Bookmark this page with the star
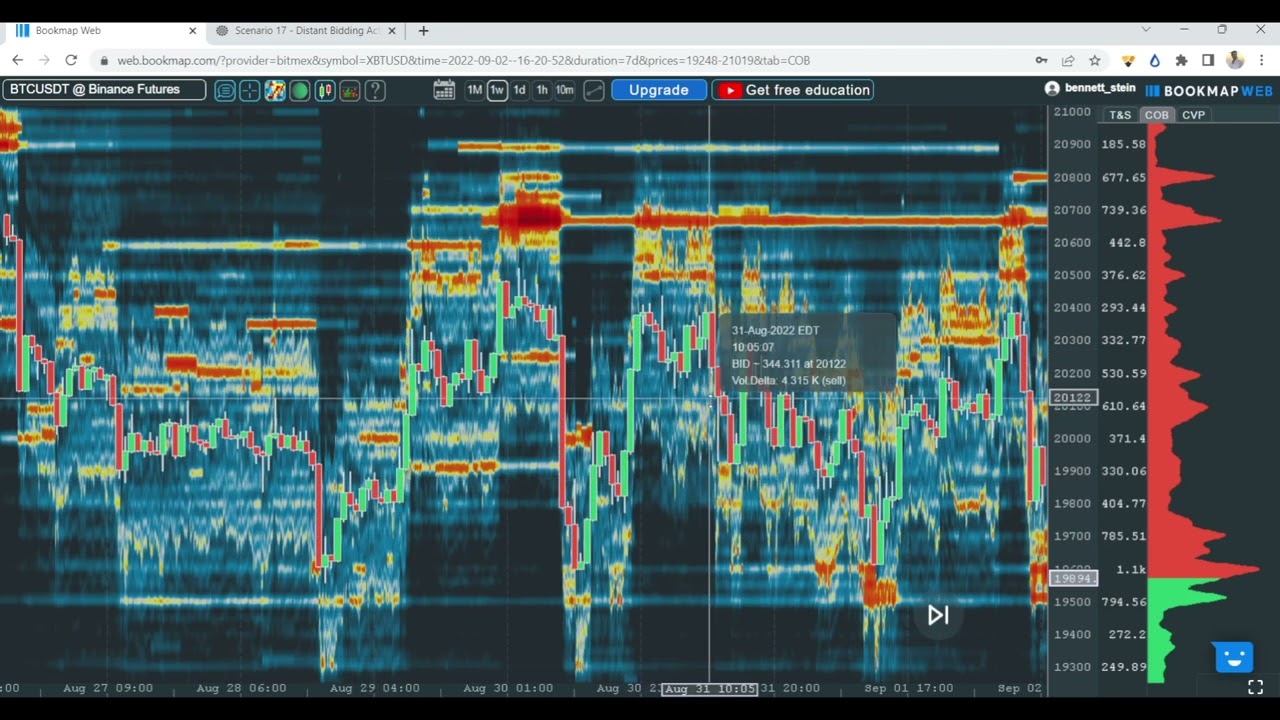Viewport: 1280px width, 720px height. [1095, 61]
